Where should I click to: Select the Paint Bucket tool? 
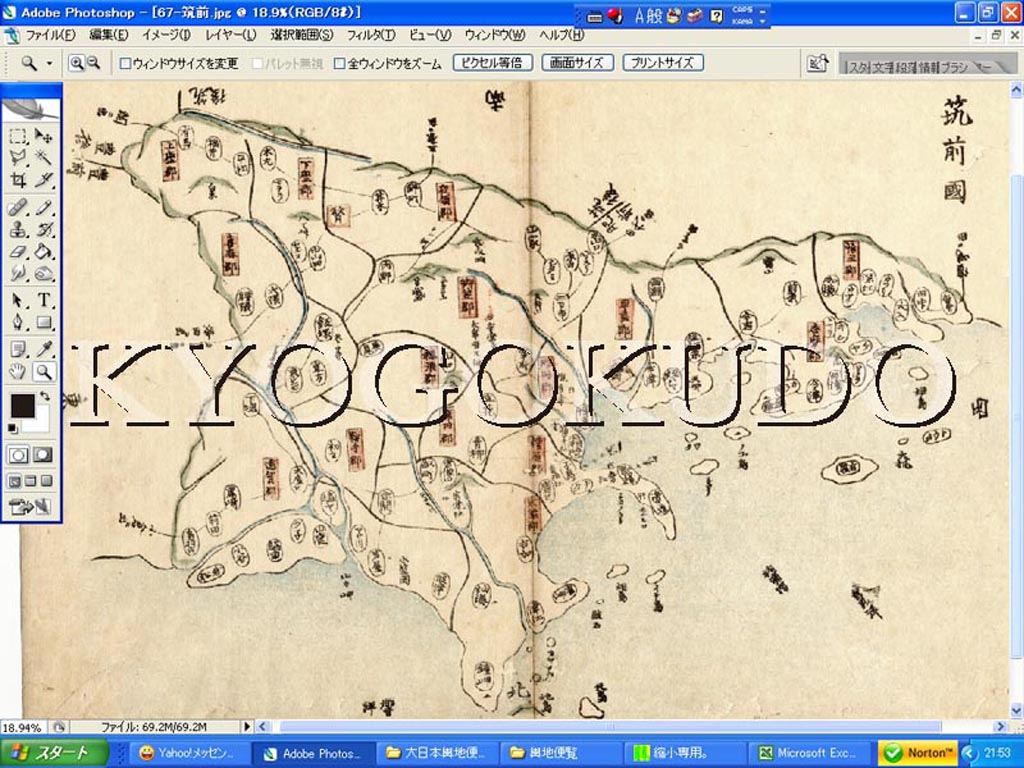click(44, 251)
